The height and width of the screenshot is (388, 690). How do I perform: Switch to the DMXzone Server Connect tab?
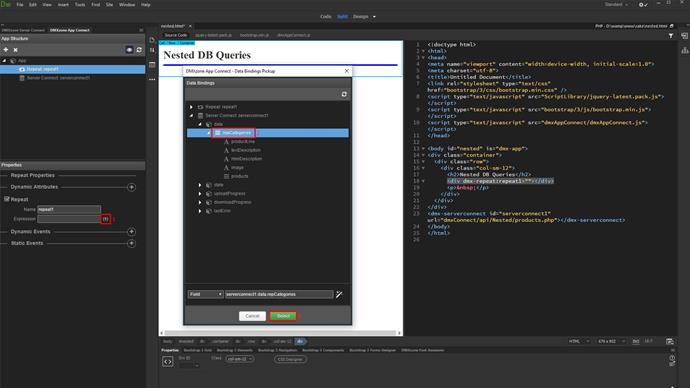pos(23,30)
